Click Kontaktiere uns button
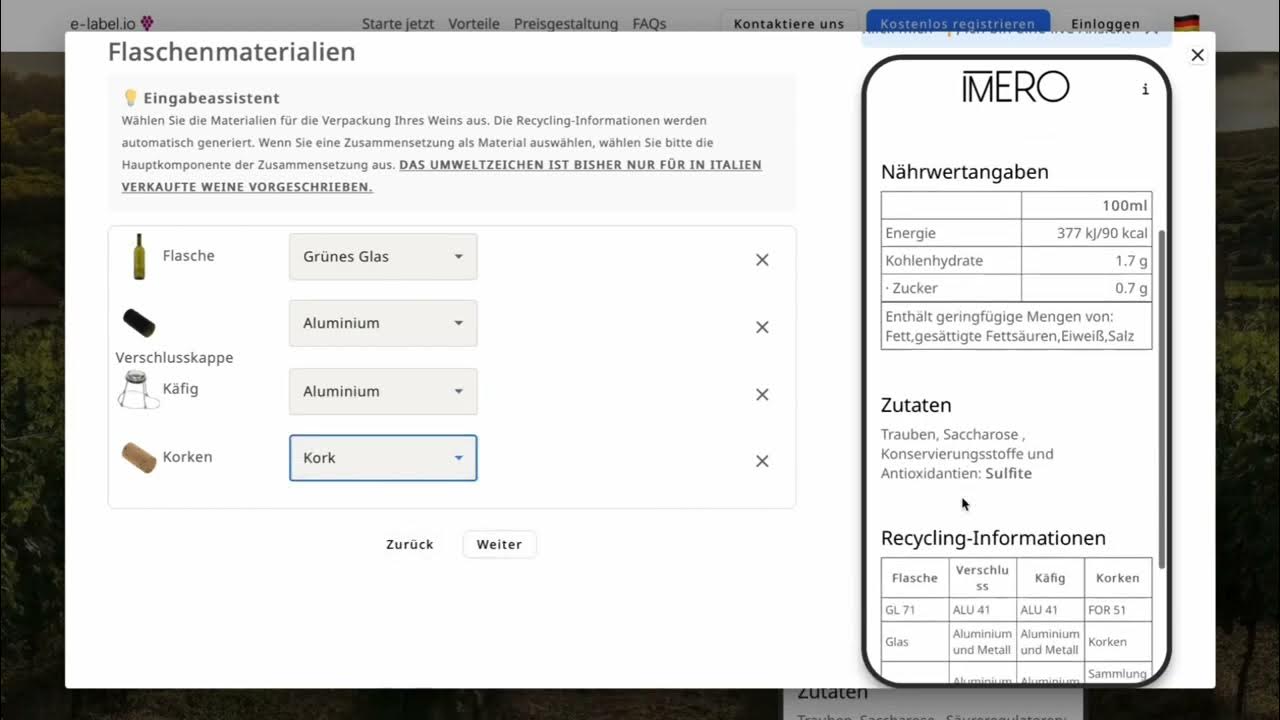 point(789,23)
